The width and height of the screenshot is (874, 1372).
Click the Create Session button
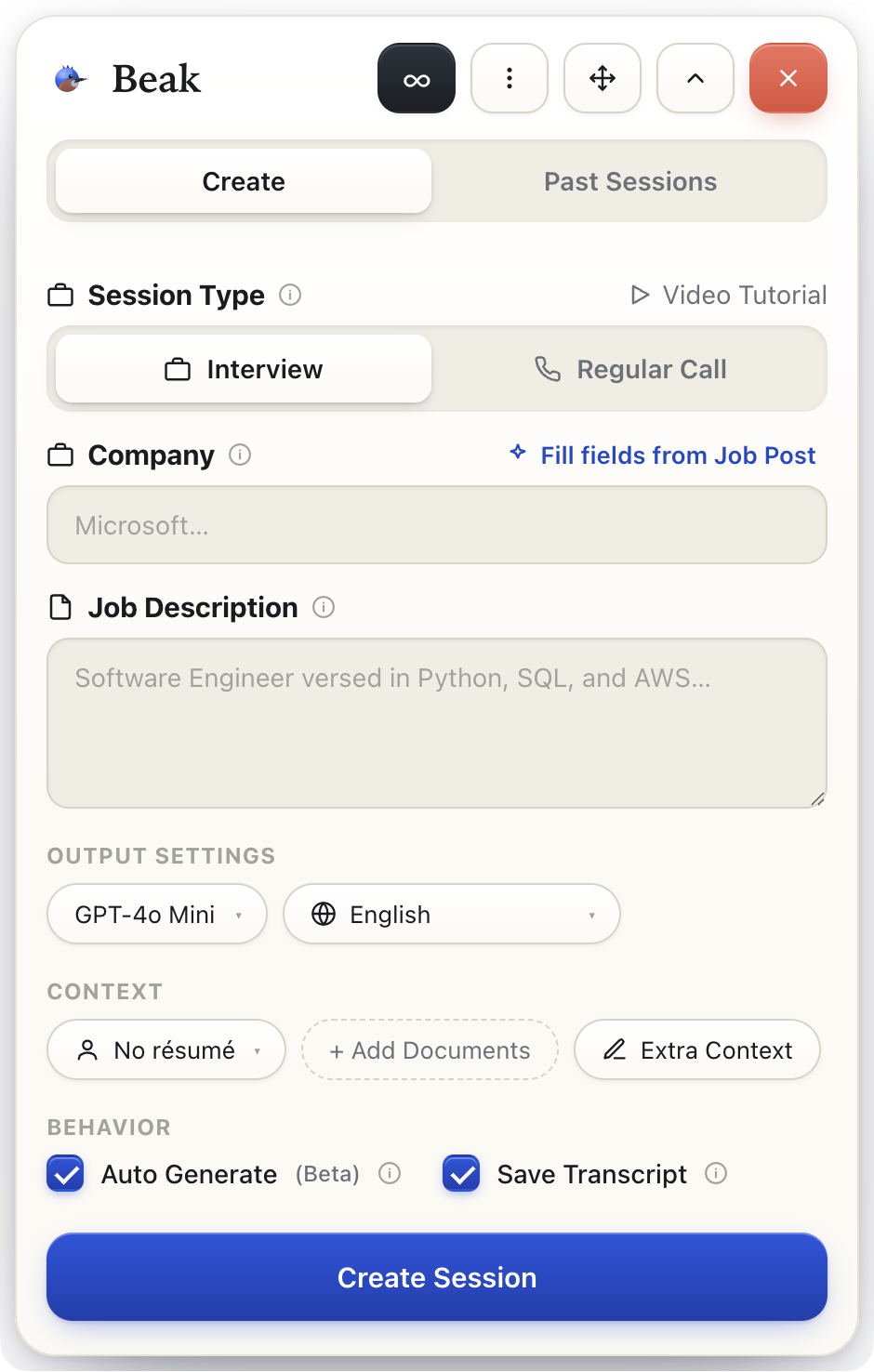437,1277
